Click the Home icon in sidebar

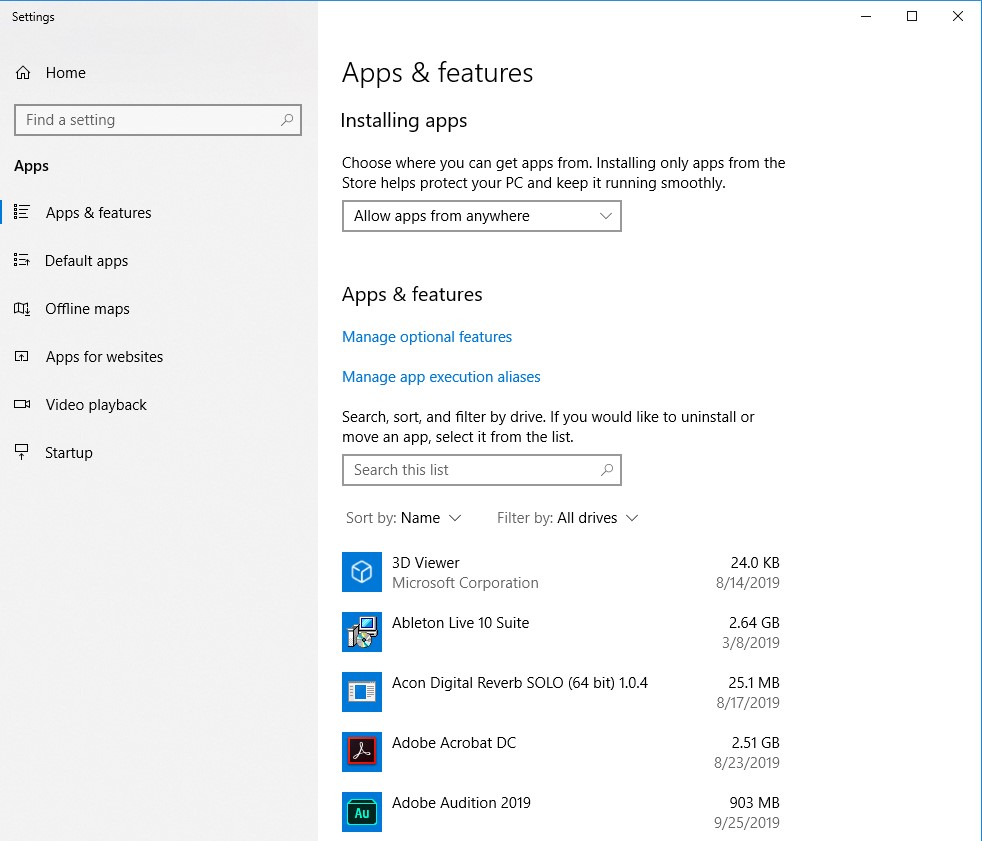[23, 73]
